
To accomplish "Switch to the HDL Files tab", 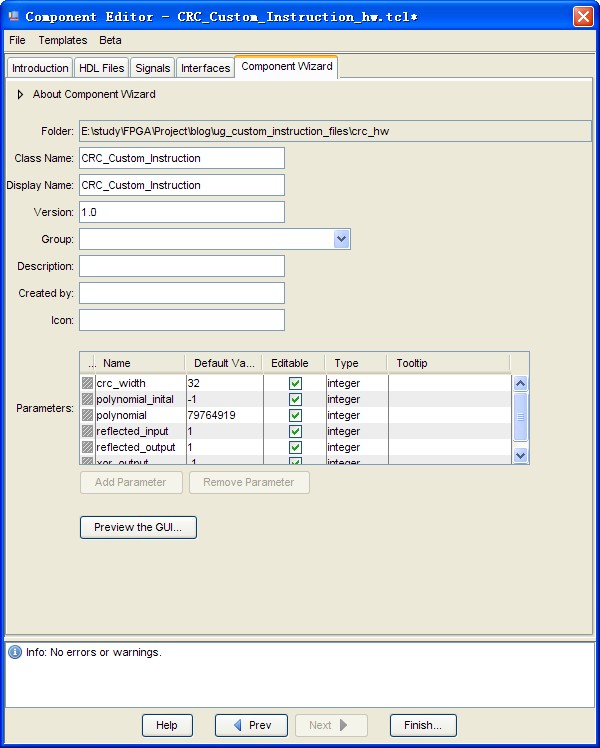I will click(101, 68).
